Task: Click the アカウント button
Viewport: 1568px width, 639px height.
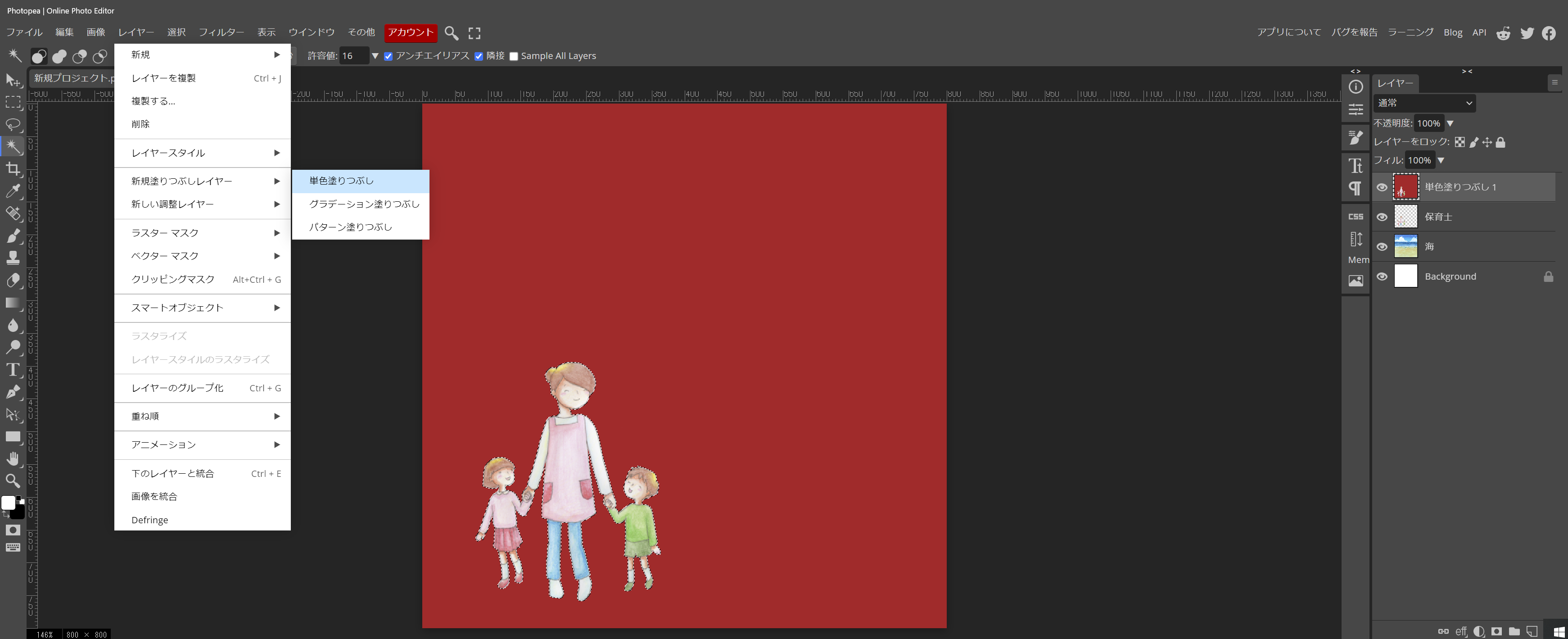Action: coord(411,32)
